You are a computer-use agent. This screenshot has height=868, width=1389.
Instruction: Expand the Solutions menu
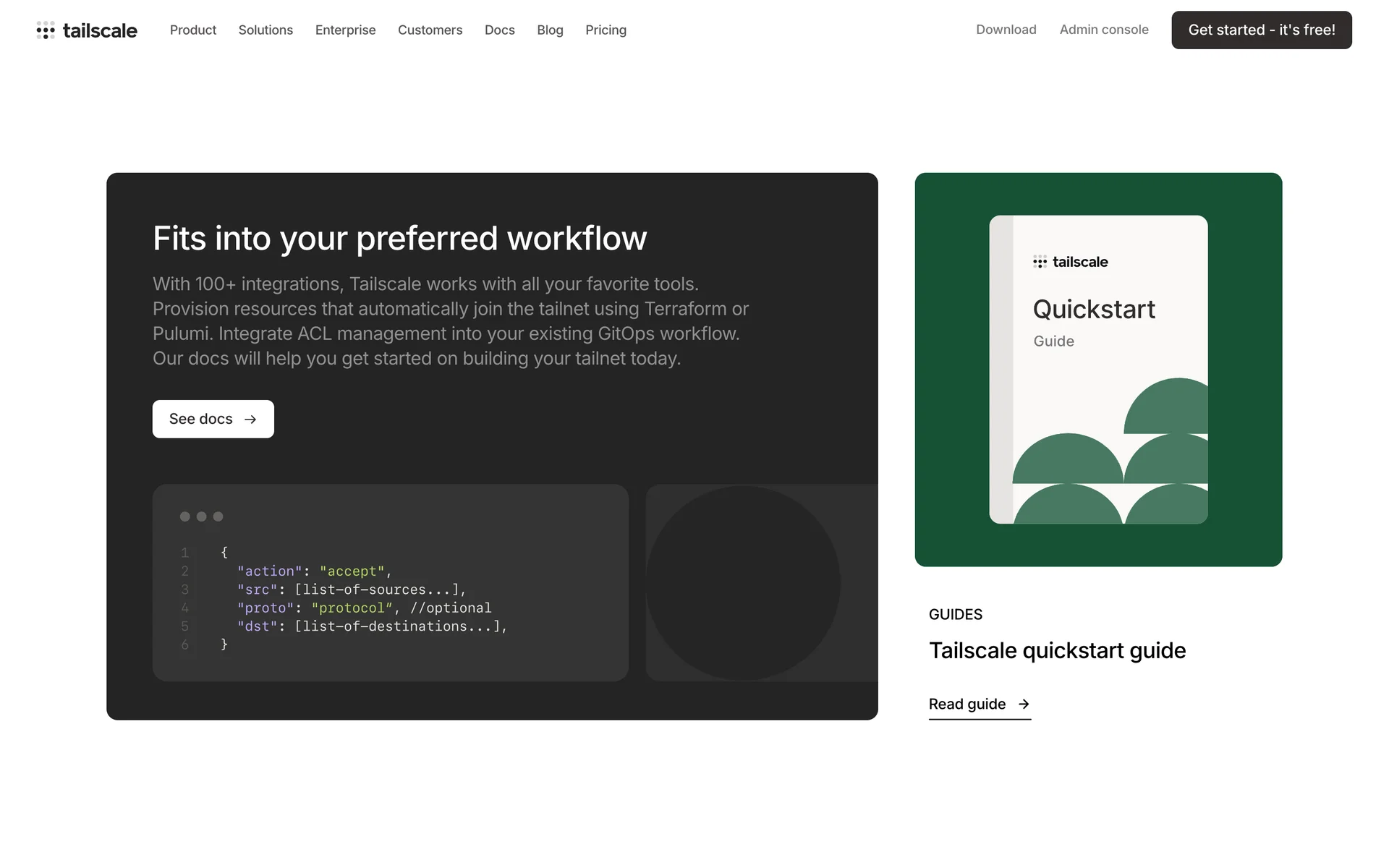266,30
